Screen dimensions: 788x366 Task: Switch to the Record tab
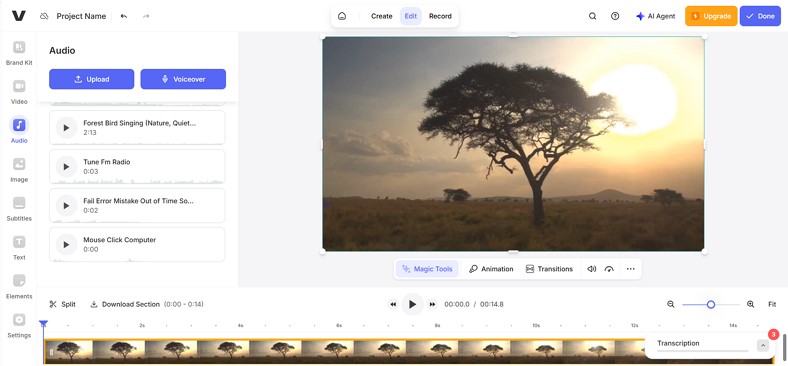tap(440, 16)
